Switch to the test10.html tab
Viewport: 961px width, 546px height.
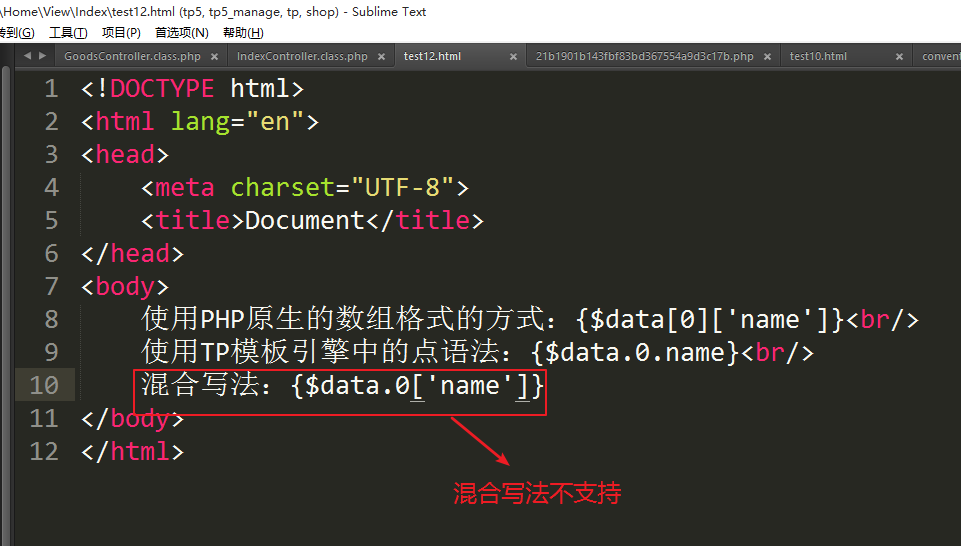(x=818, y=57)
